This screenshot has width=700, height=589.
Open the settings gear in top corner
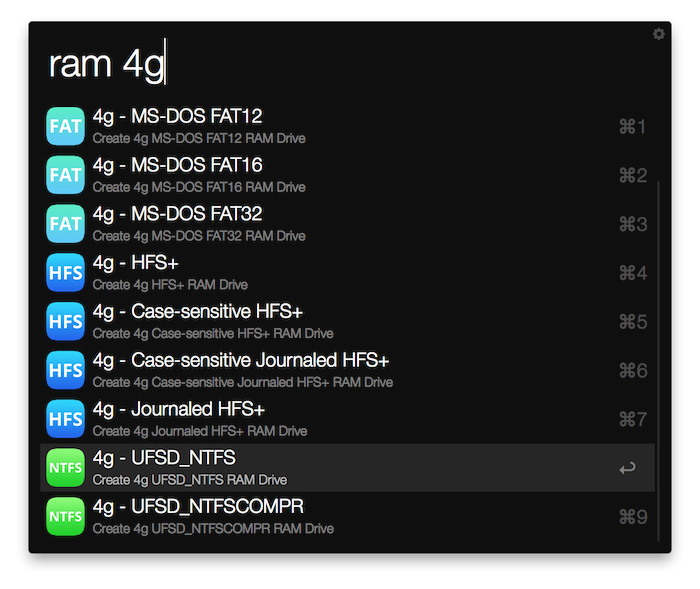tap(658, 34)
